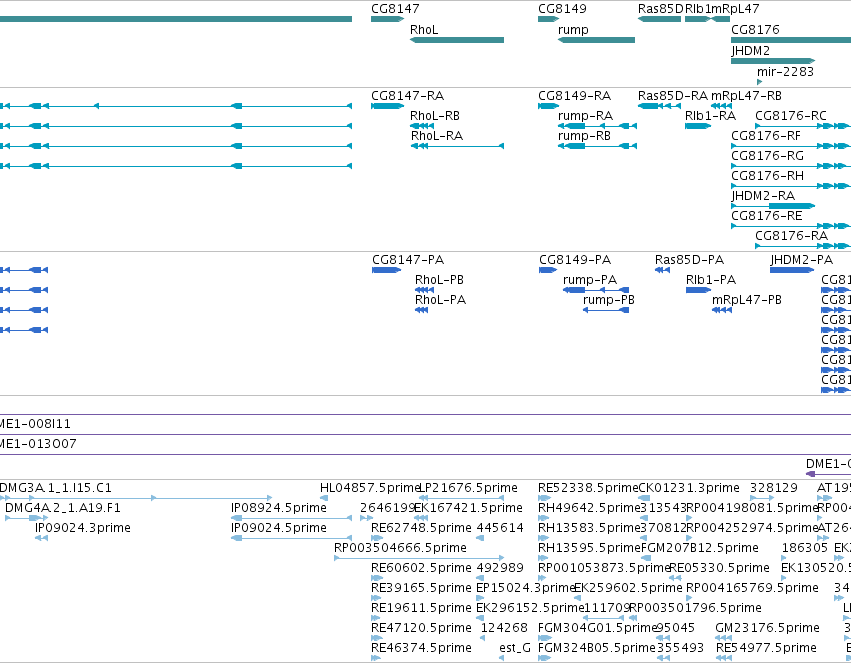The width and height of the screenshot is (851, 663).
Task: Select the CG8176-RH transcript label
Action: [767, 176]
